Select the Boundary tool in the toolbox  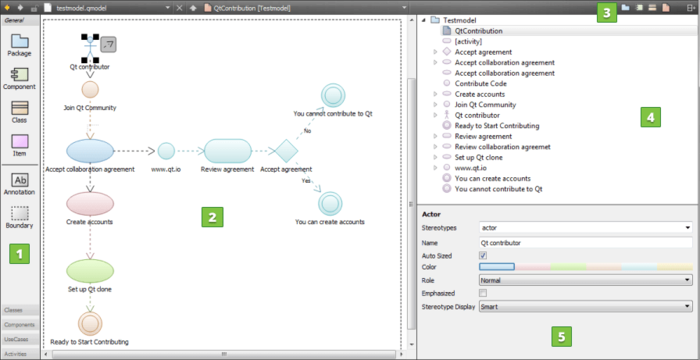pyautogui.click(x=20, y=218)
